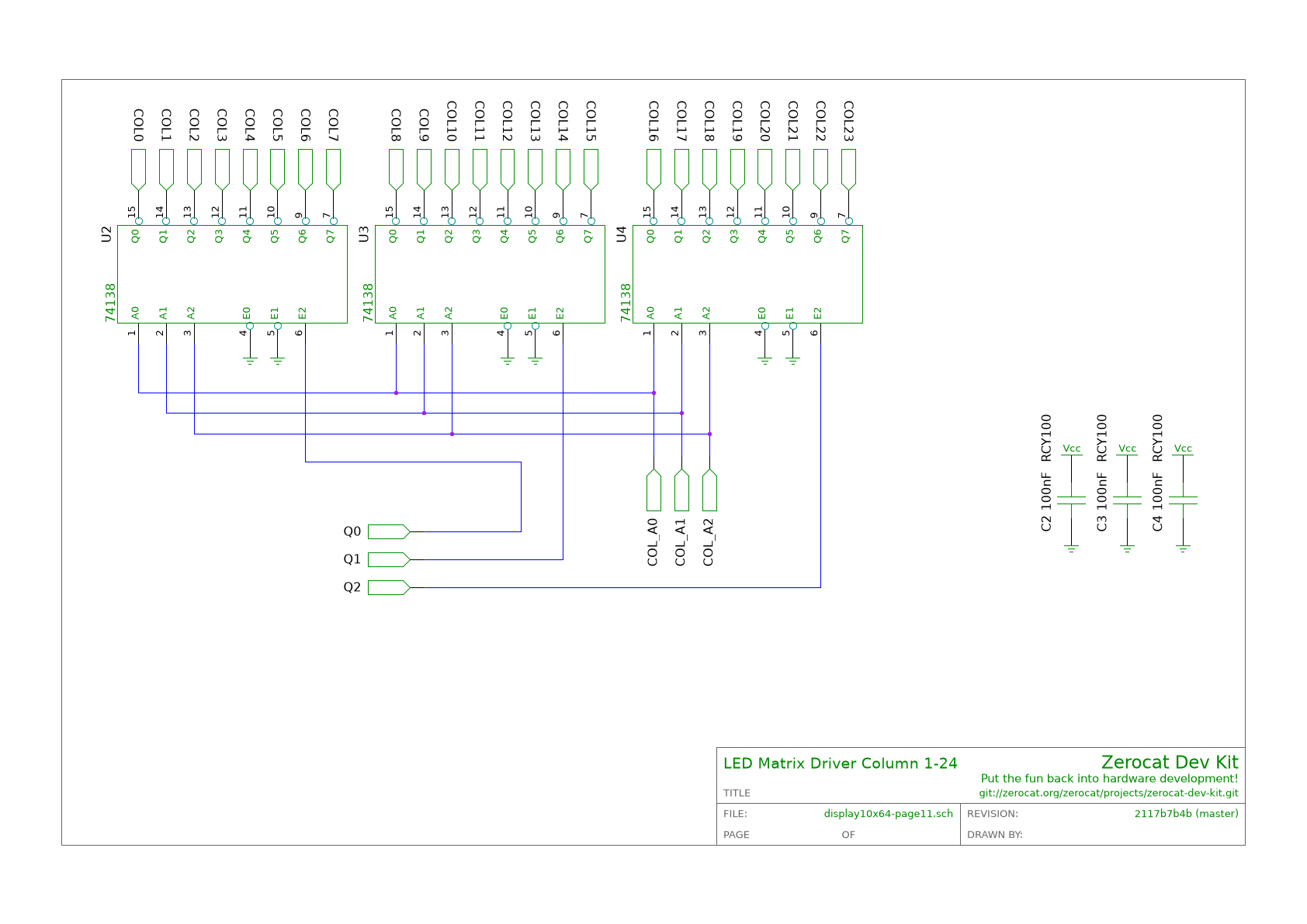Select the U3 reference designator label
The image size is (1307, 924).
point(365,234)
